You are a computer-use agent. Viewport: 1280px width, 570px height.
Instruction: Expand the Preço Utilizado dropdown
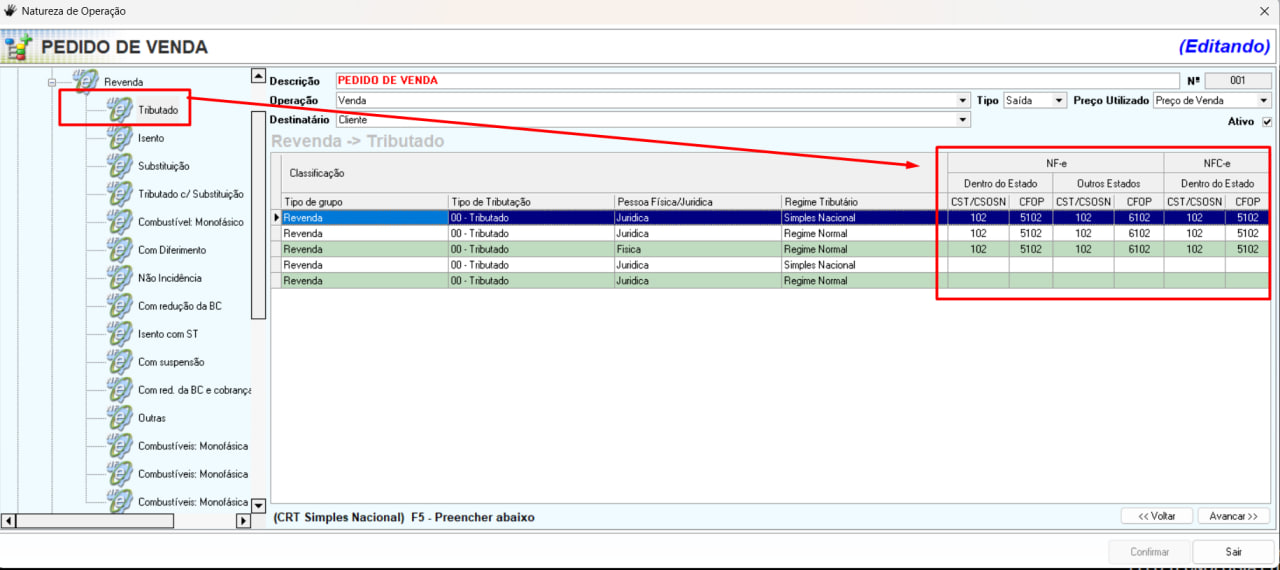pos(1263,101)
